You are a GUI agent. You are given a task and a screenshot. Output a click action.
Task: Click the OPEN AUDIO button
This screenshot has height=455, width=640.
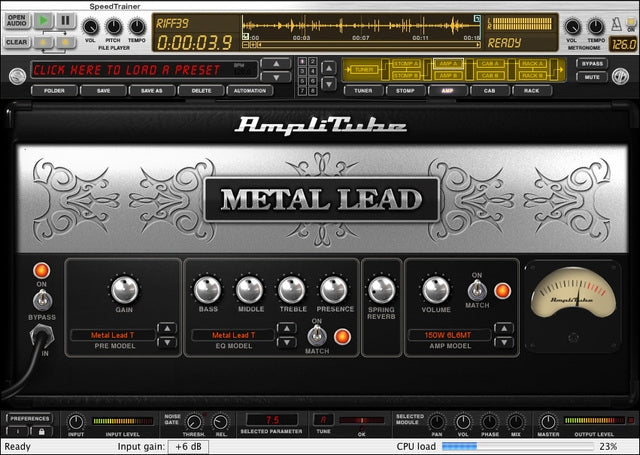pos(17,20)
